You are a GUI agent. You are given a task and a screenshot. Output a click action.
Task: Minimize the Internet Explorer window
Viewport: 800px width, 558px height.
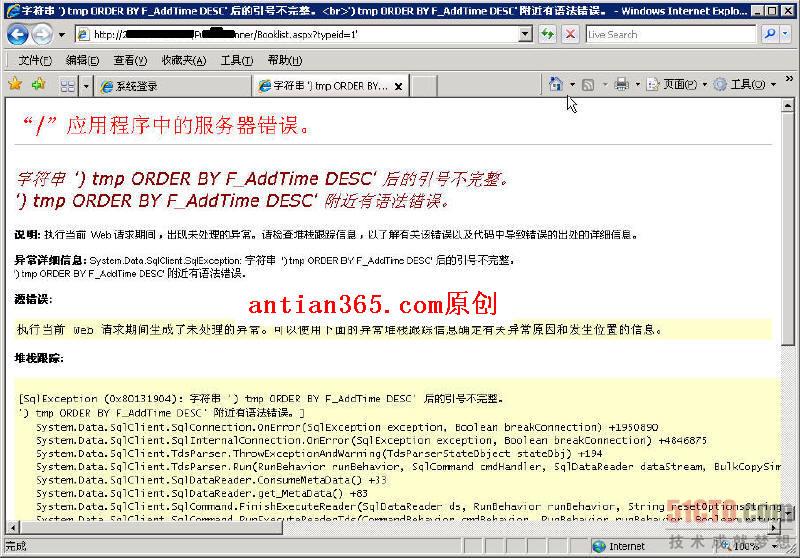tap(759, 10)
